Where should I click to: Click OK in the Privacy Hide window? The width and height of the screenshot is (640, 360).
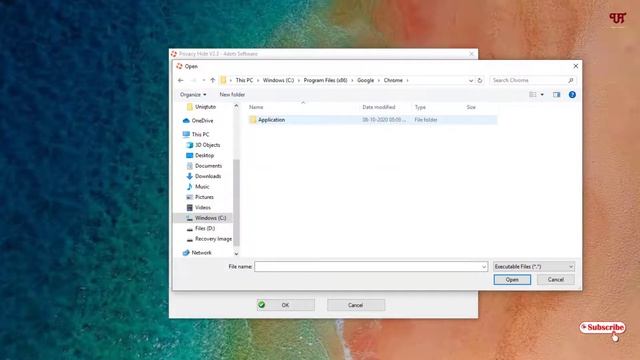coord(286,305)
